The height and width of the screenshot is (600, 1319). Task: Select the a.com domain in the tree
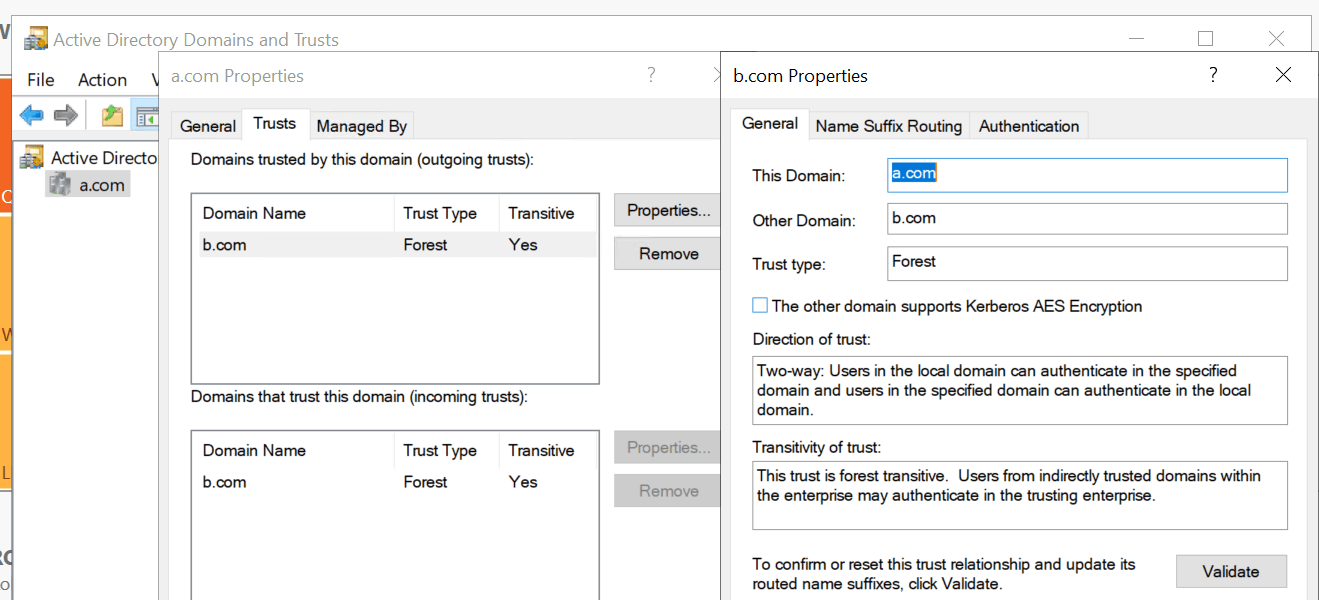click(89, 185)
